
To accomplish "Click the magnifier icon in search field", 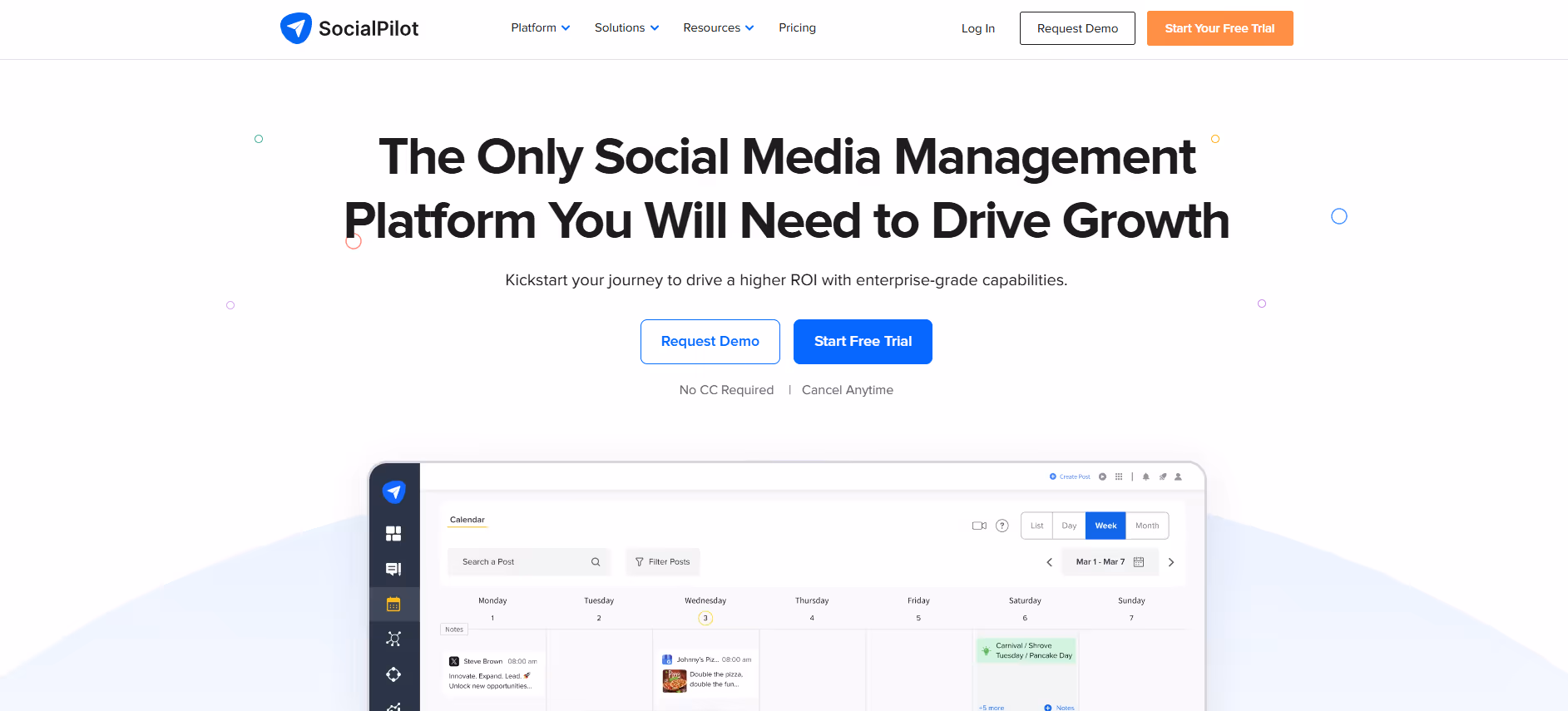I will 596,562.
